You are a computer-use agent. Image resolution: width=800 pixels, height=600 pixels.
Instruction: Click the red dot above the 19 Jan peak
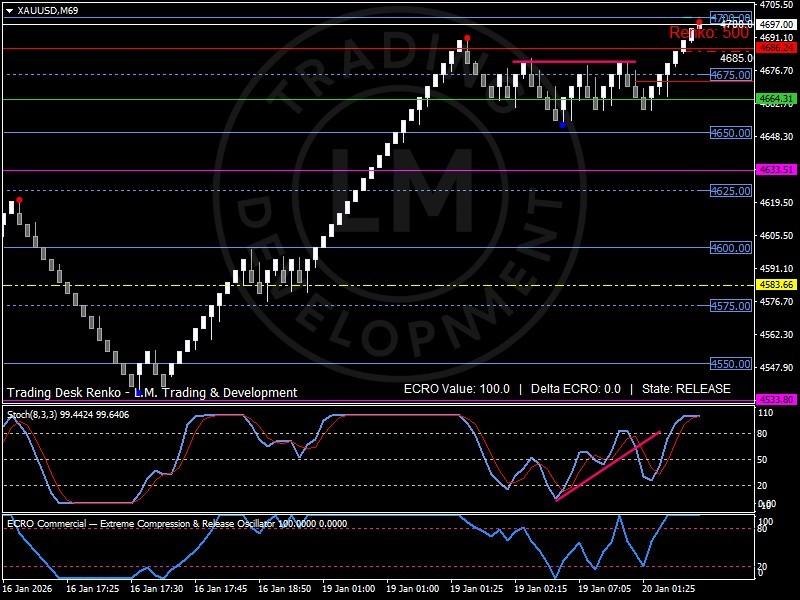tap(467, 39)
